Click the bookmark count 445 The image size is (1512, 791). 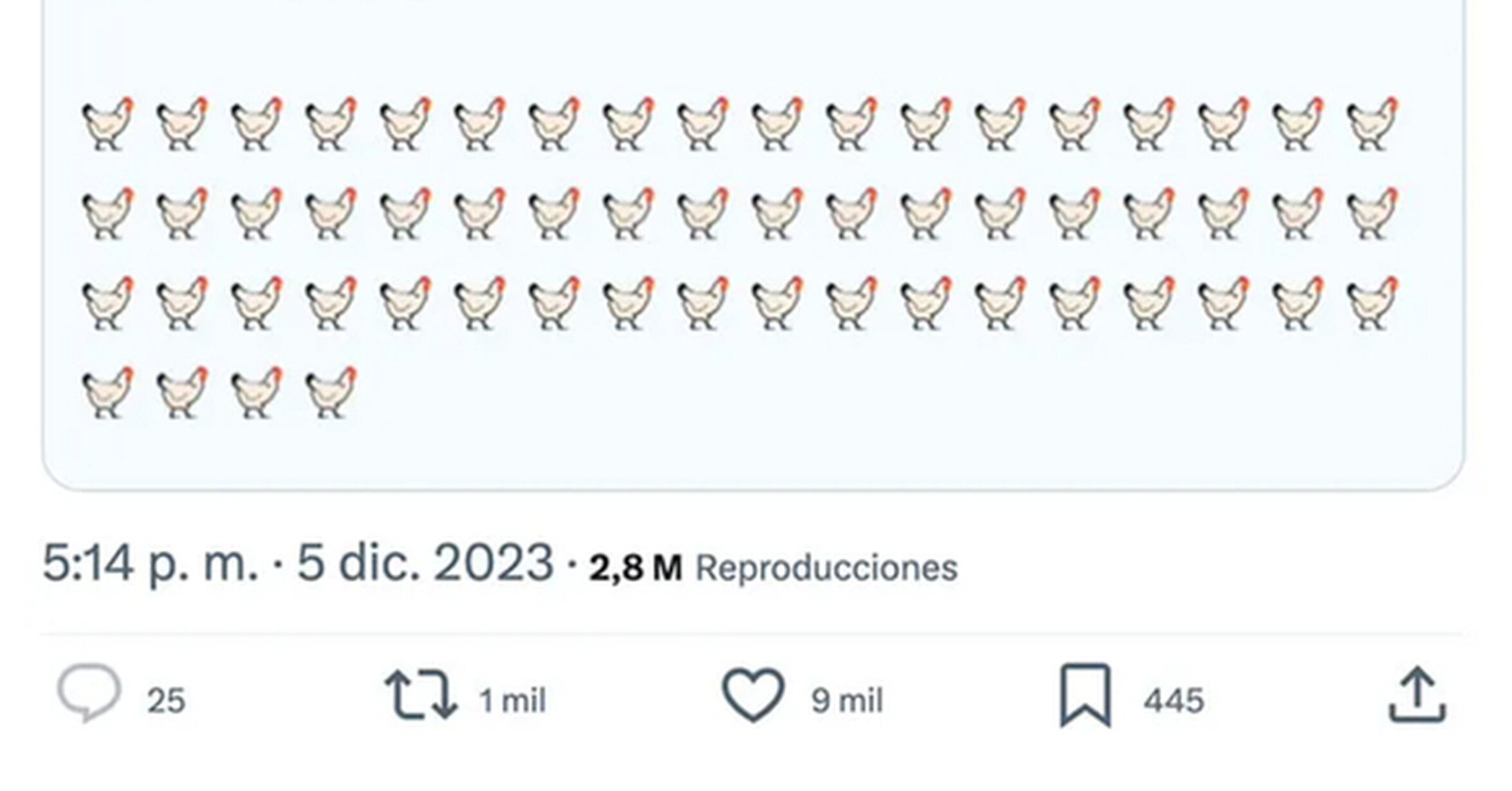(1174, 701)
